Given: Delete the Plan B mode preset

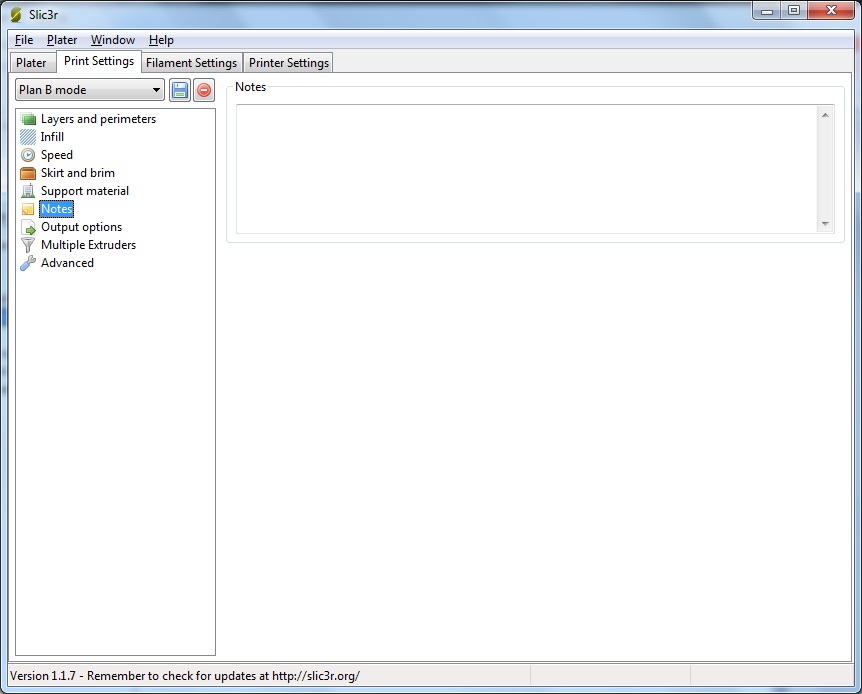Looking at the screenshot, I should tap(204, 90).
